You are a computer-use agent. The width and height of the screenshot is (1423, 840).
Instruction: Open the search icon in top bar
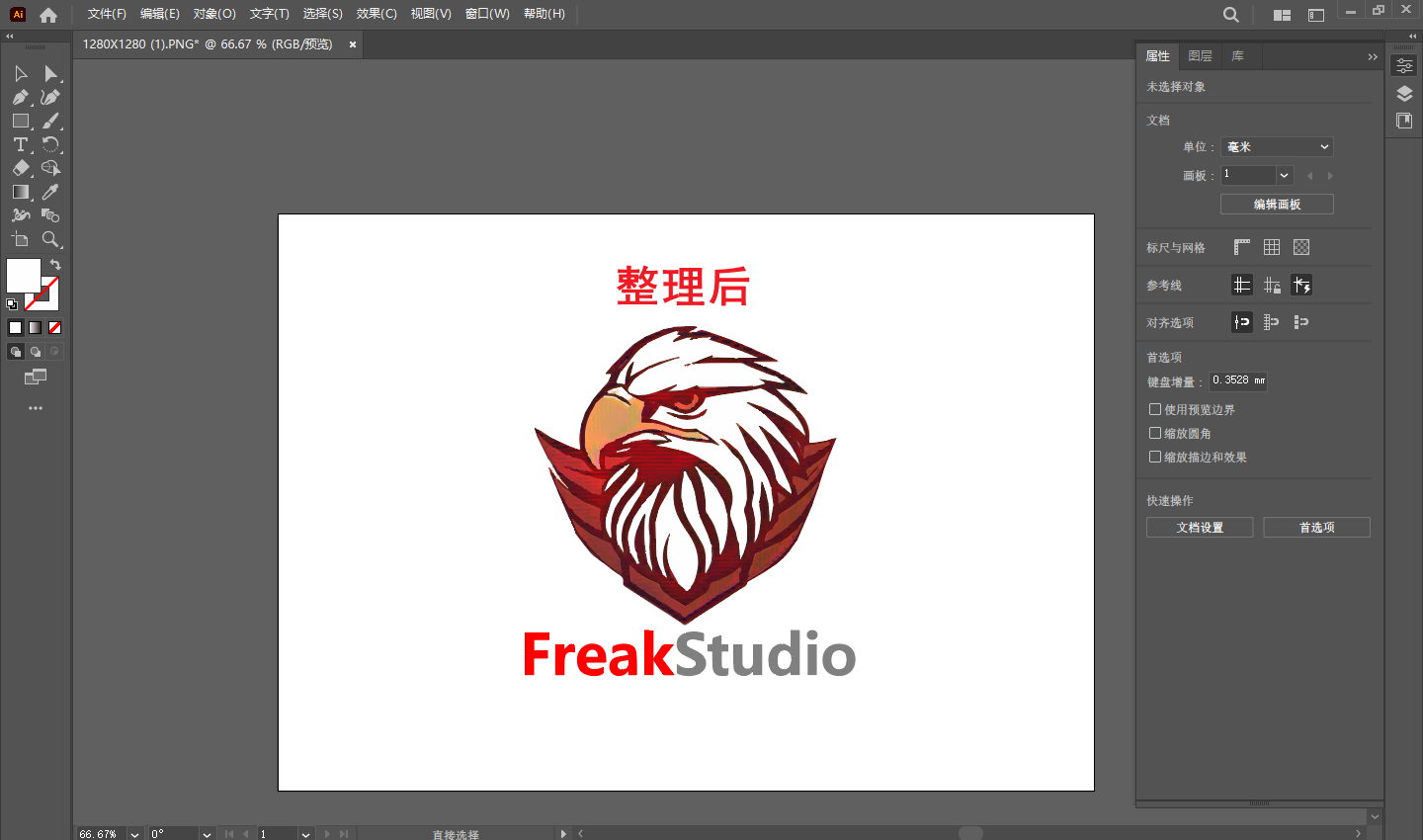click(1230, 15)
